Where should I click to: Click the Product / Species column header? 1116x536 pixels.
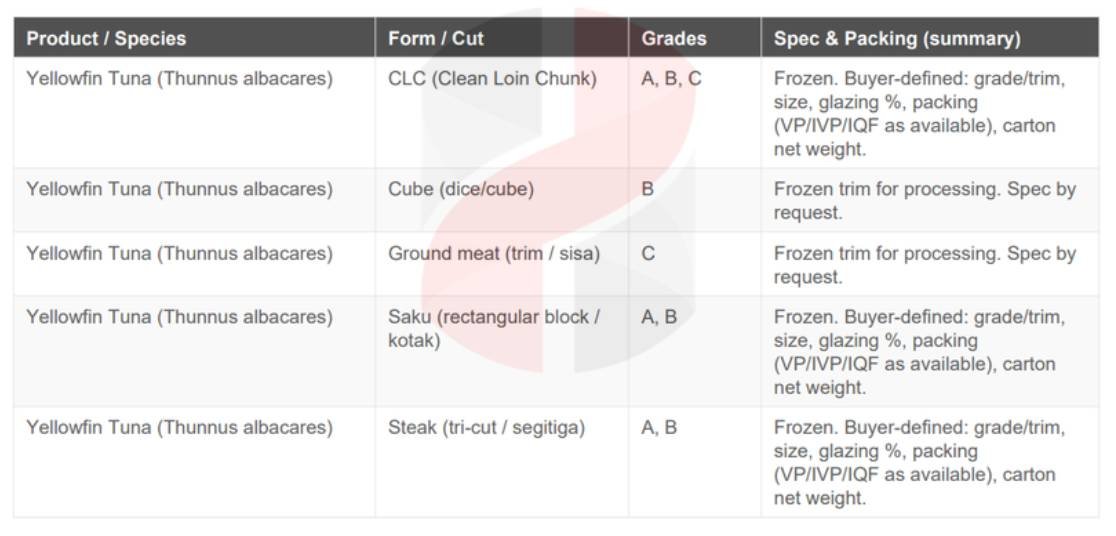106,39
